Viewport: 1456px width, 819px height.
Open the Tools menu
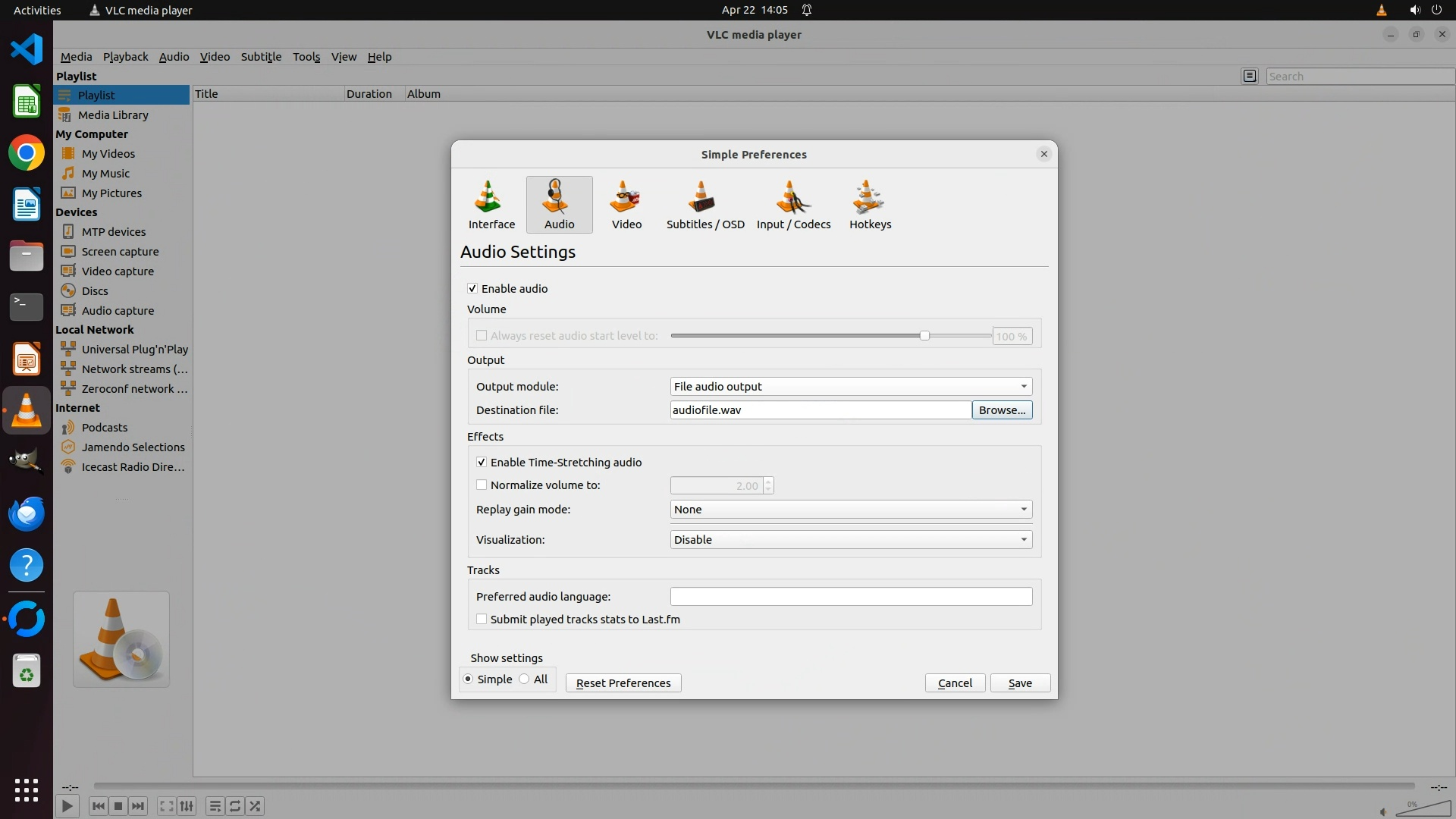click(306, 57)
